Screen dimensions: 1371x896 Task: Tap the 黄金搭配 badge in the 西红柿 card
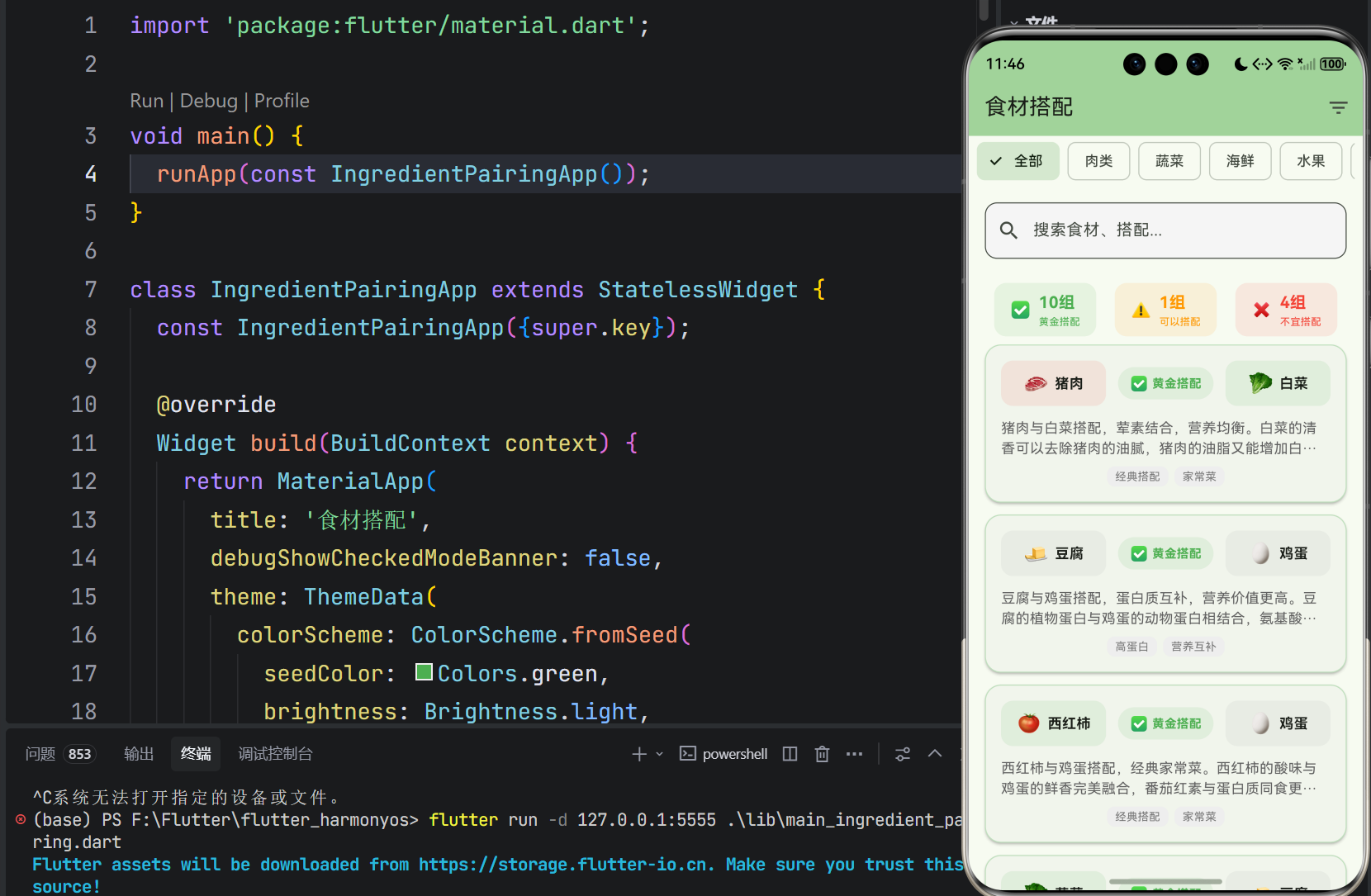pos(1165,723)
